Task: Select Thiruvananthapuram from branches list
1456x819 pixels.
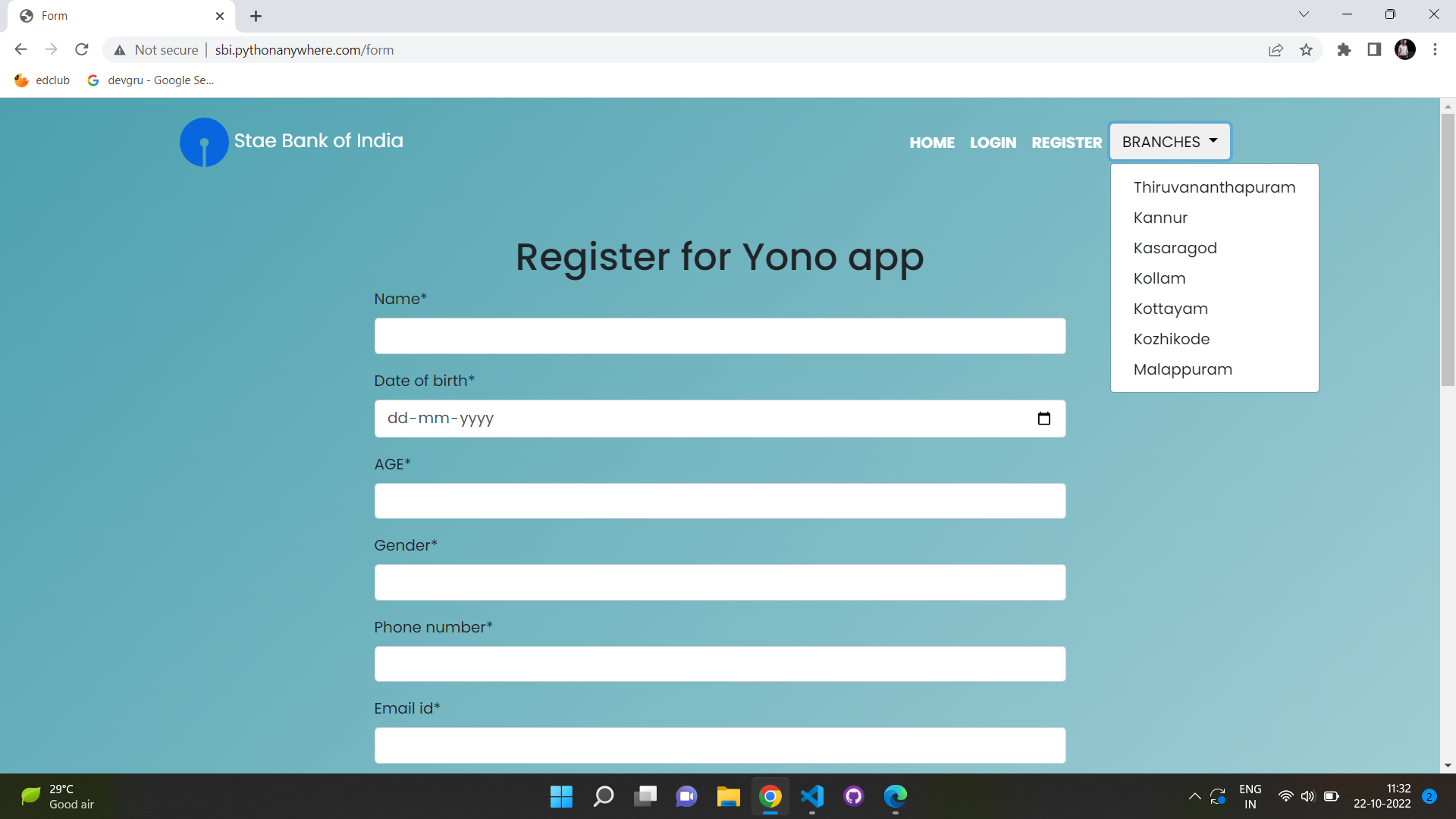Action: [x=1214, y=187]
